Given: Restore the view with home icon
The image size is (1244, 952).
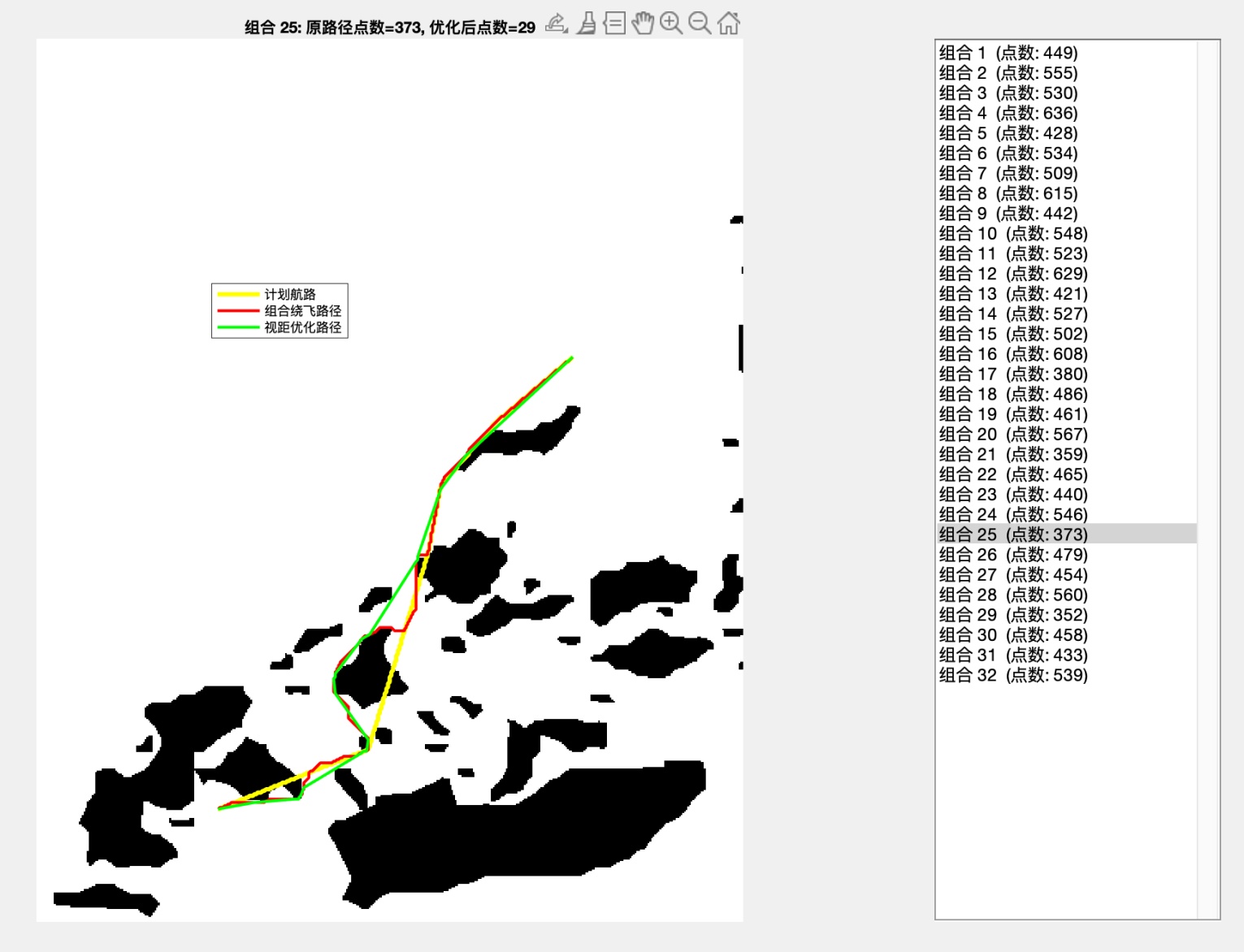Looking at the screenshot, I should (729, 24).
